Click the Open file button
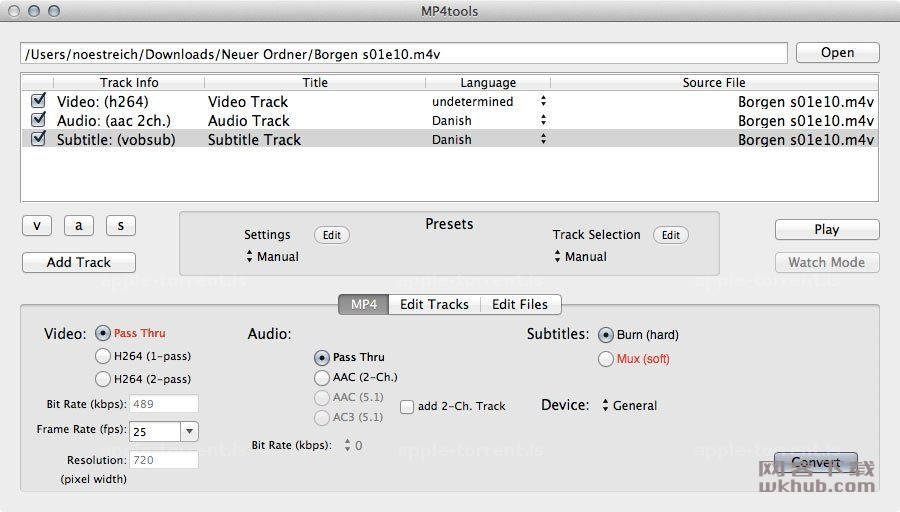 pos(837,53)
